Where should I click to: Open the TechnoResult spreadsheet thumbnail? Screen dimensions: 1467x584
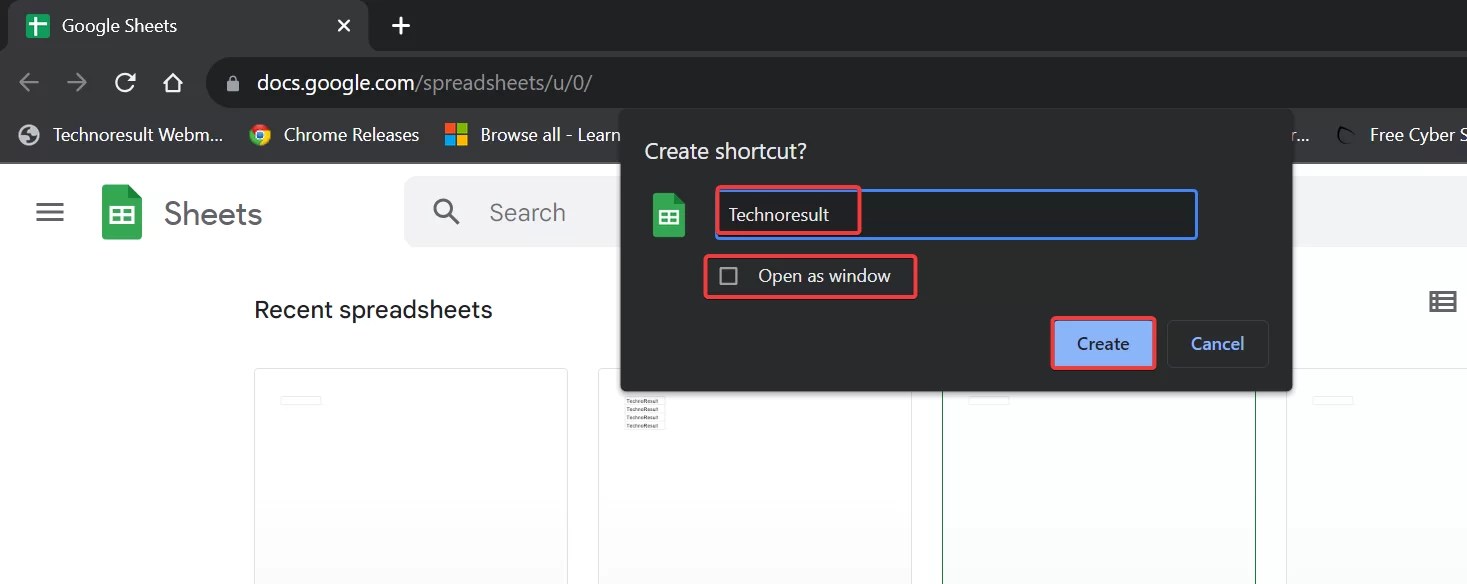point(755,480)
